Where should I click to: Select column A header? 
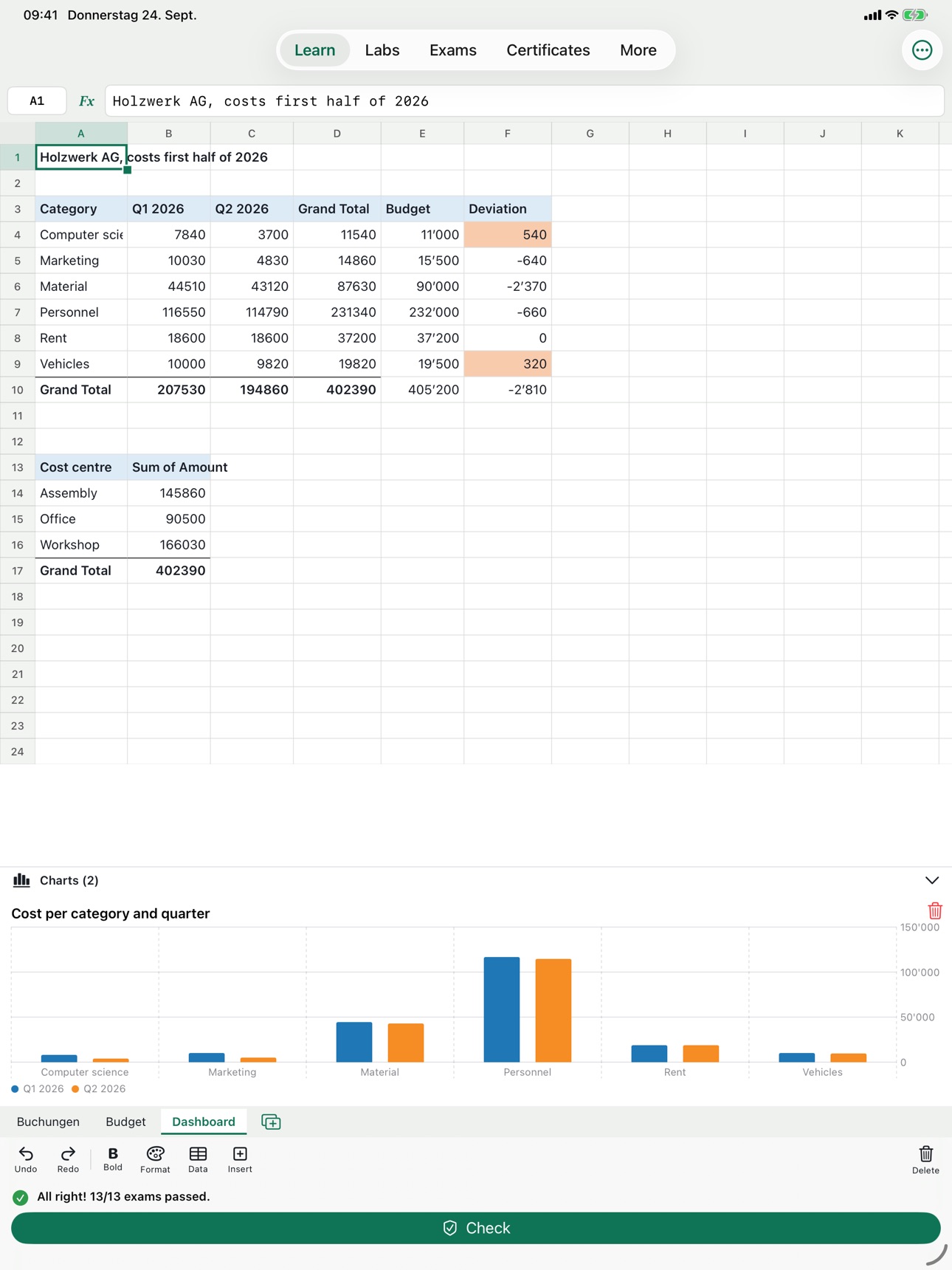point(81,134)
